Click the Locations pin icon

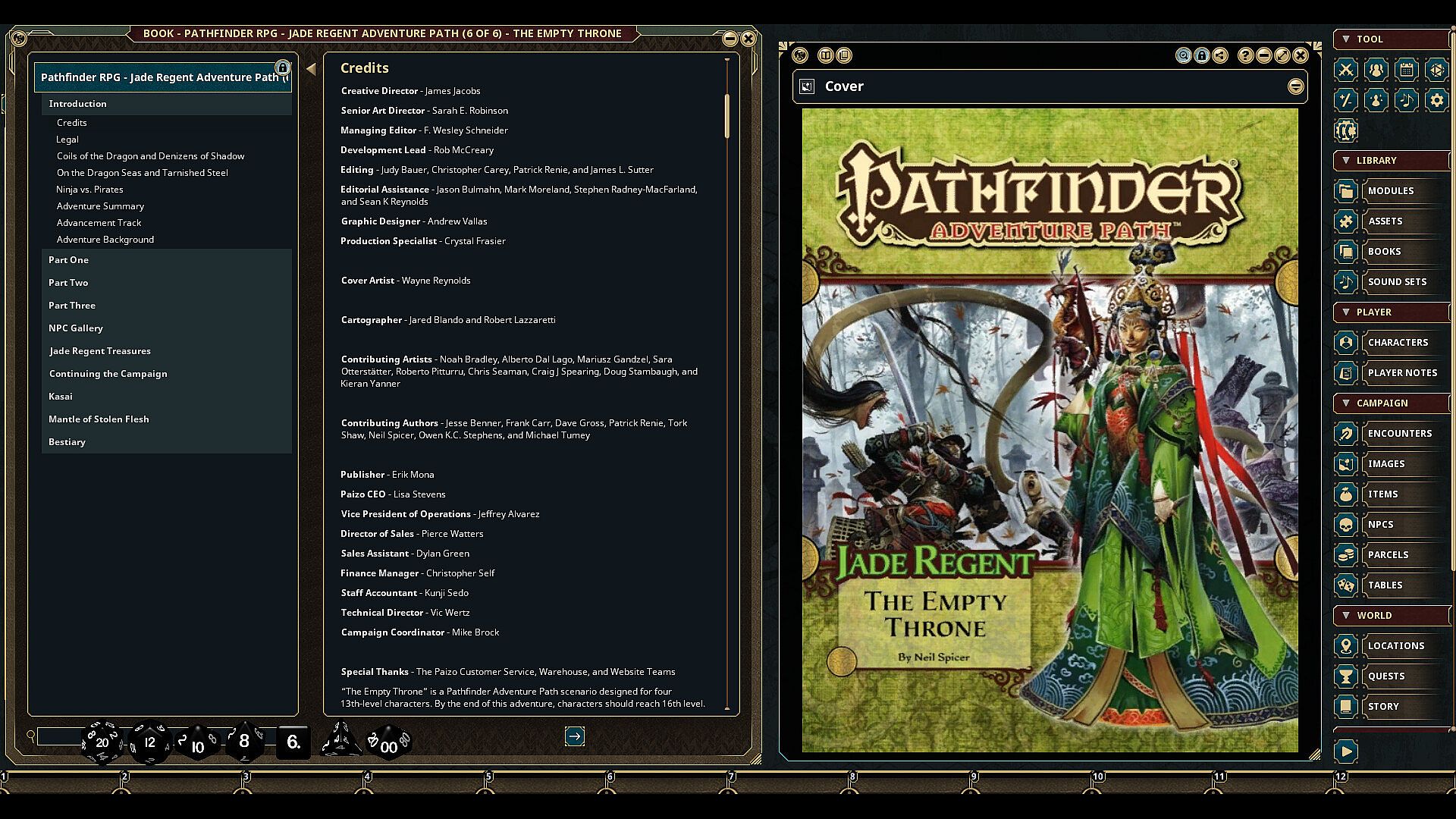(x=1346, y=646)
